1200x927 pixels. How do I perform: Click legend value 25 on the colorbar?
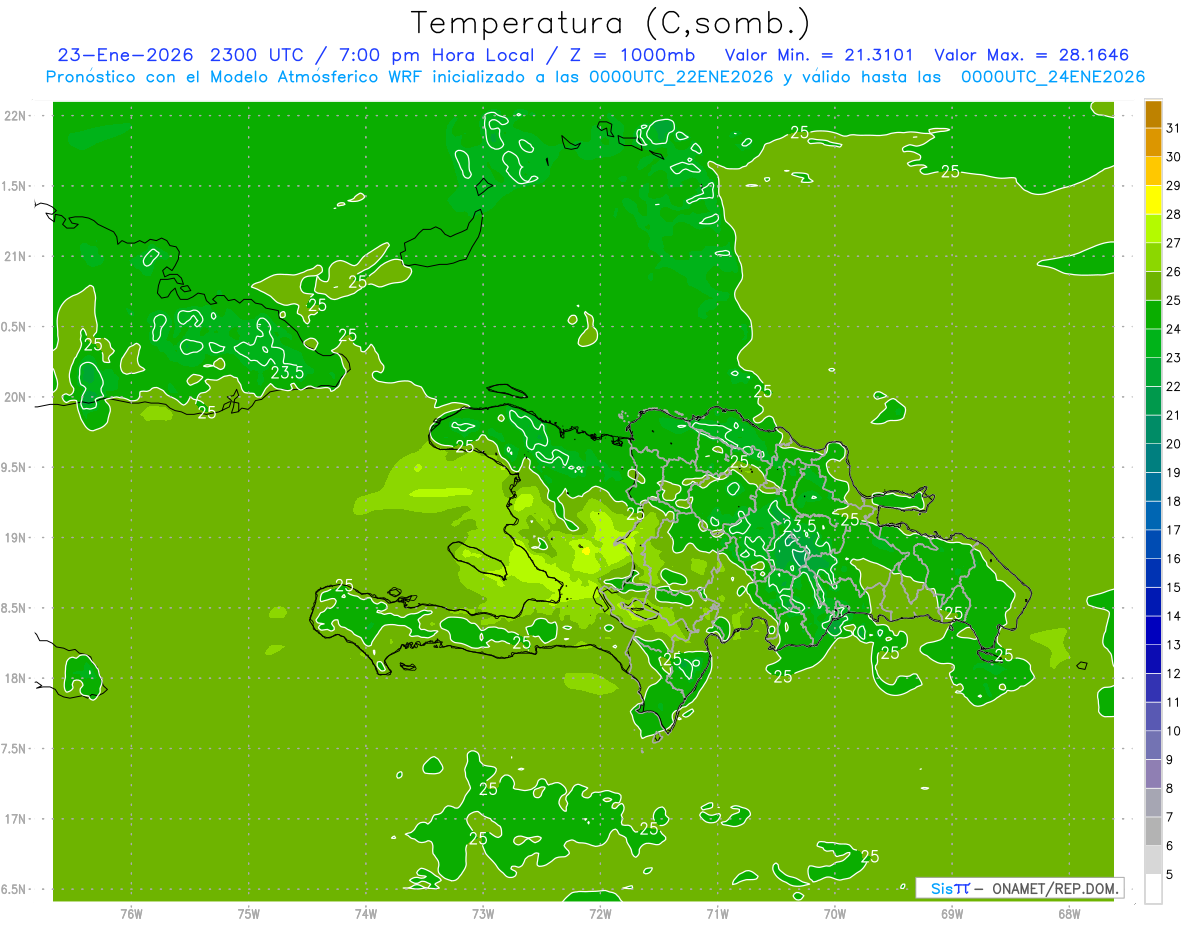(1174, 300)
